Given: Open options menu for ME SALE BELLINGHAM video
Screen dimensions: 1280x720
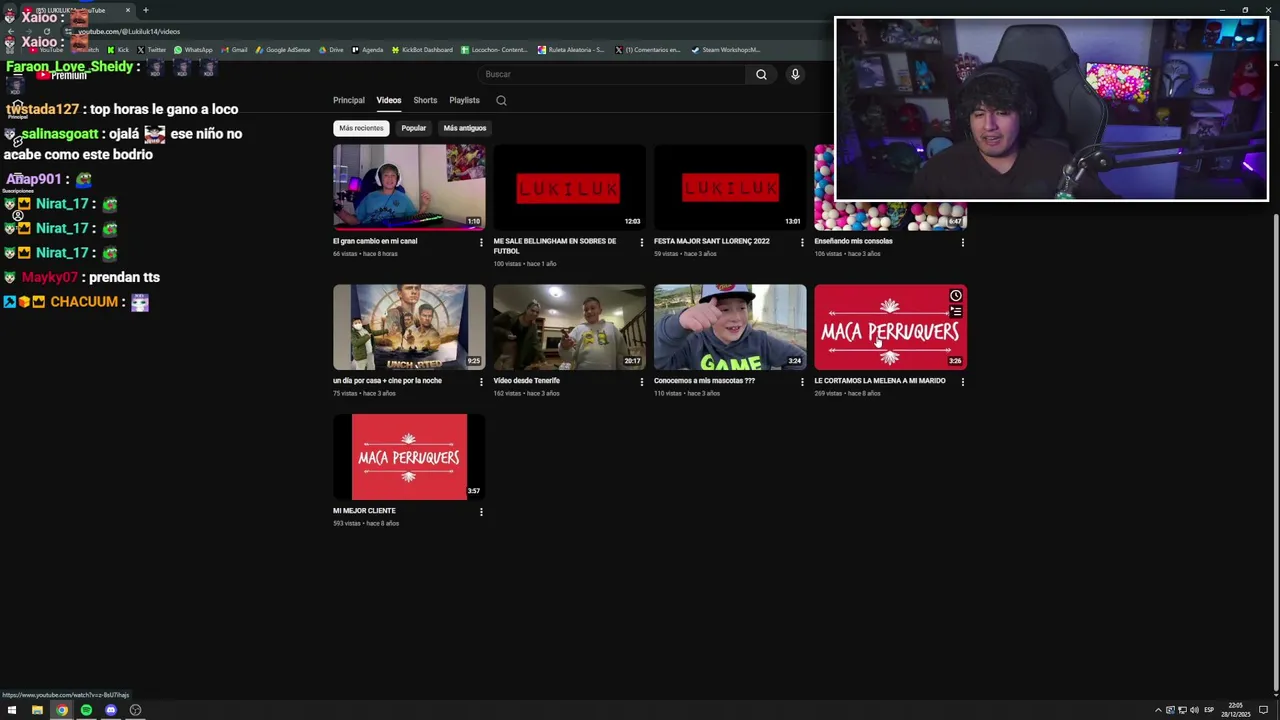Looking at the screenshot, I should pos(642,242).
